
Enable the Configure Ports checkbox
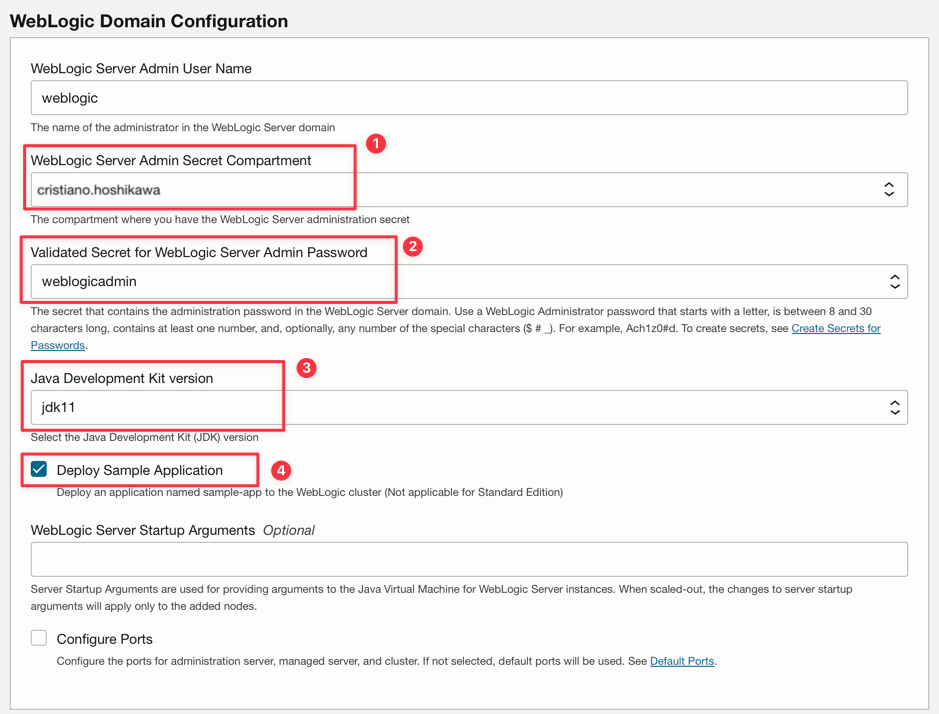39,638
